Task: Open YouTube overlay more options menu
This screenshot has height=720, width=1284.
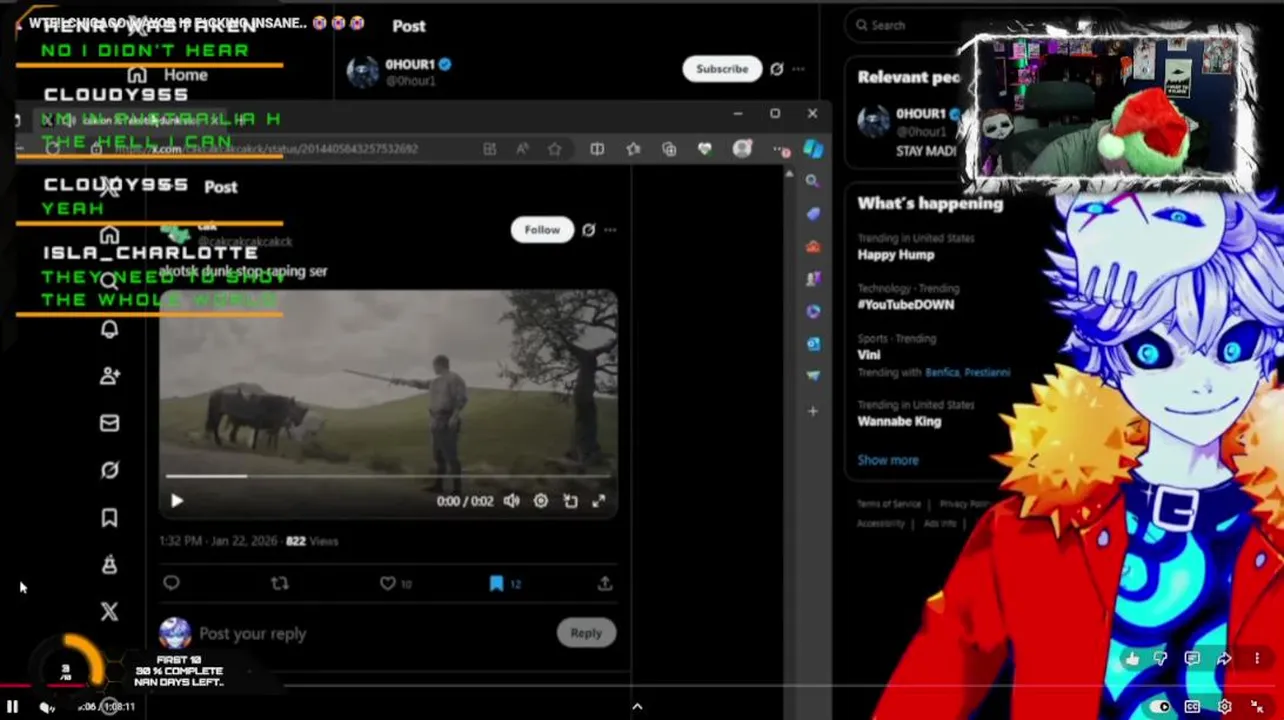Action: (x=1257, y=659)
